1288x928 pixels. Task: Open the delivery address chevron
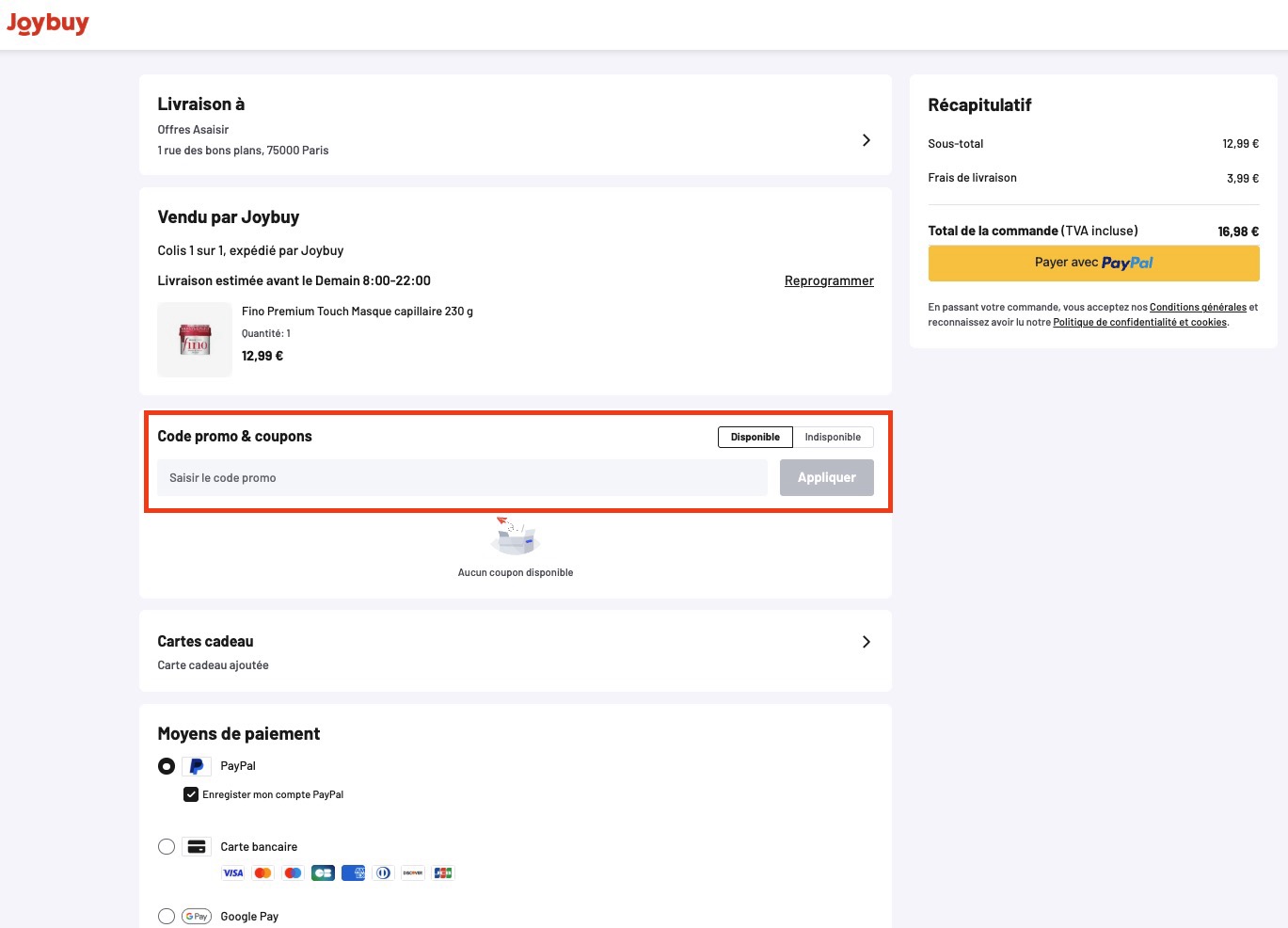tap(867, 140)
